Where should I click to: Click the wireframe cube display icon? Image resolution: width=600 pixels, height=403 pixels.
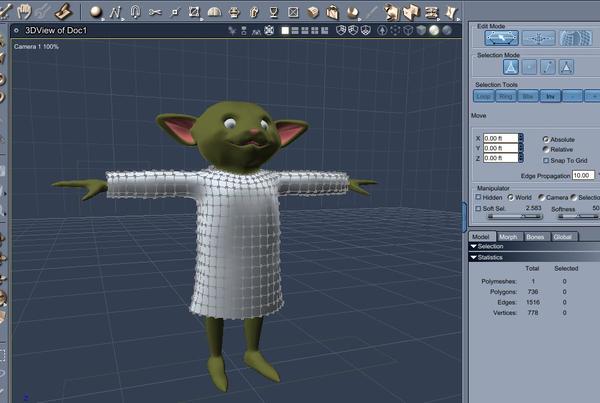(408, 30)
